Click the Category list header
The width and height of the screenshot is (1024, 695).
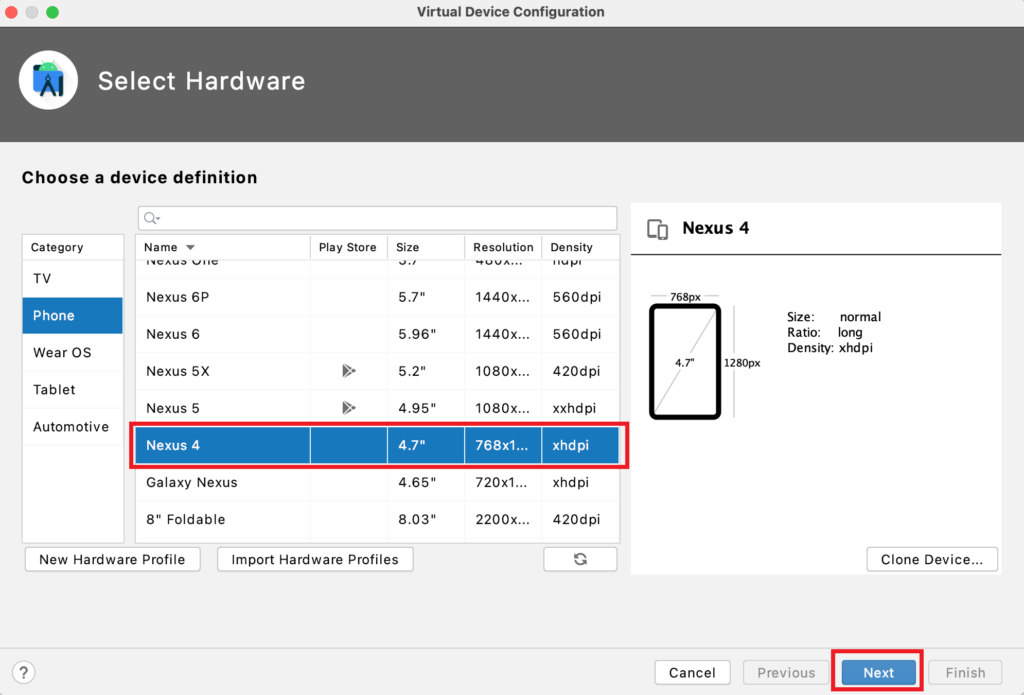(72, 248)
